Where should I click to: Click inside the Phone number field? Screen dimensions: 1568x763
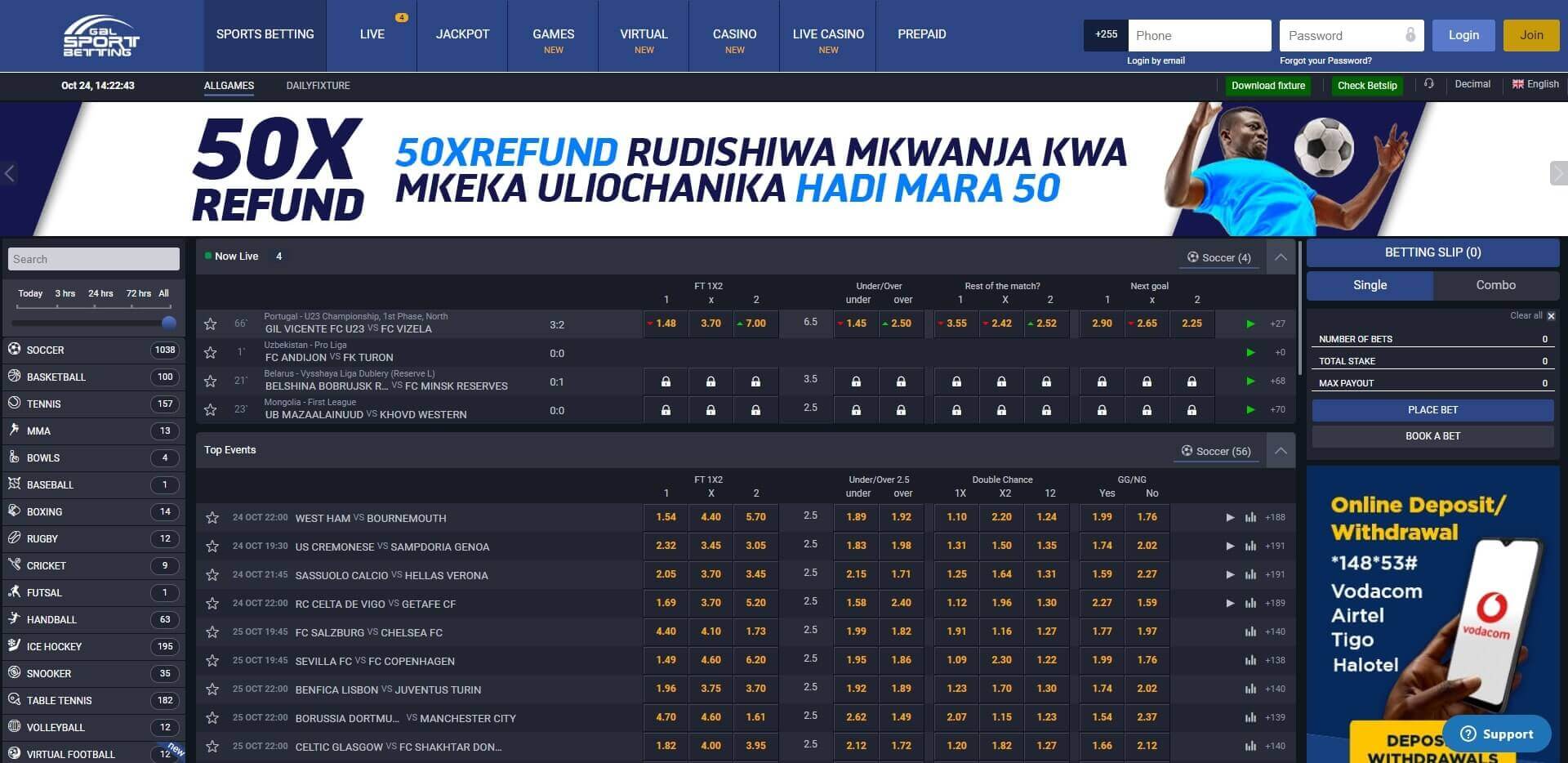point(1199,35)
